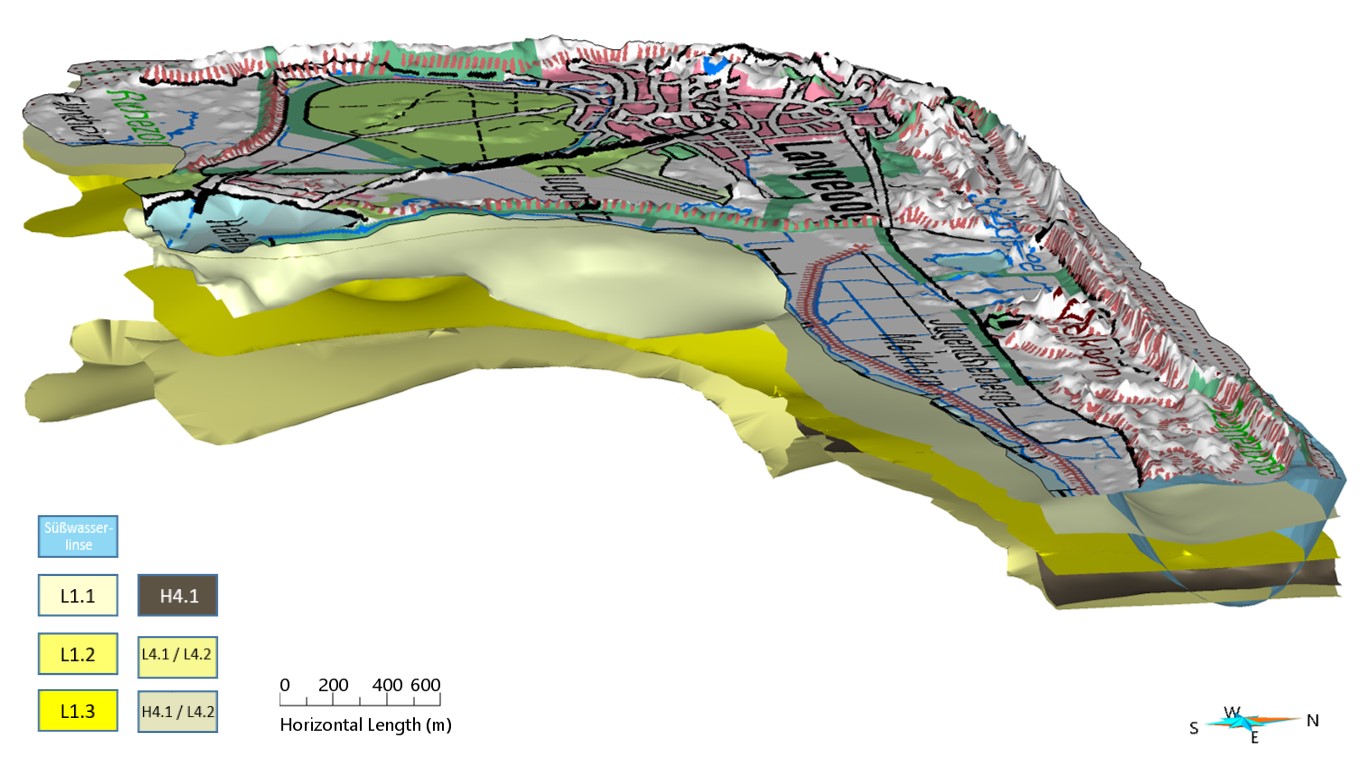Choose the bright yellow L1.3 legend swatch

[x=79, y=712]
